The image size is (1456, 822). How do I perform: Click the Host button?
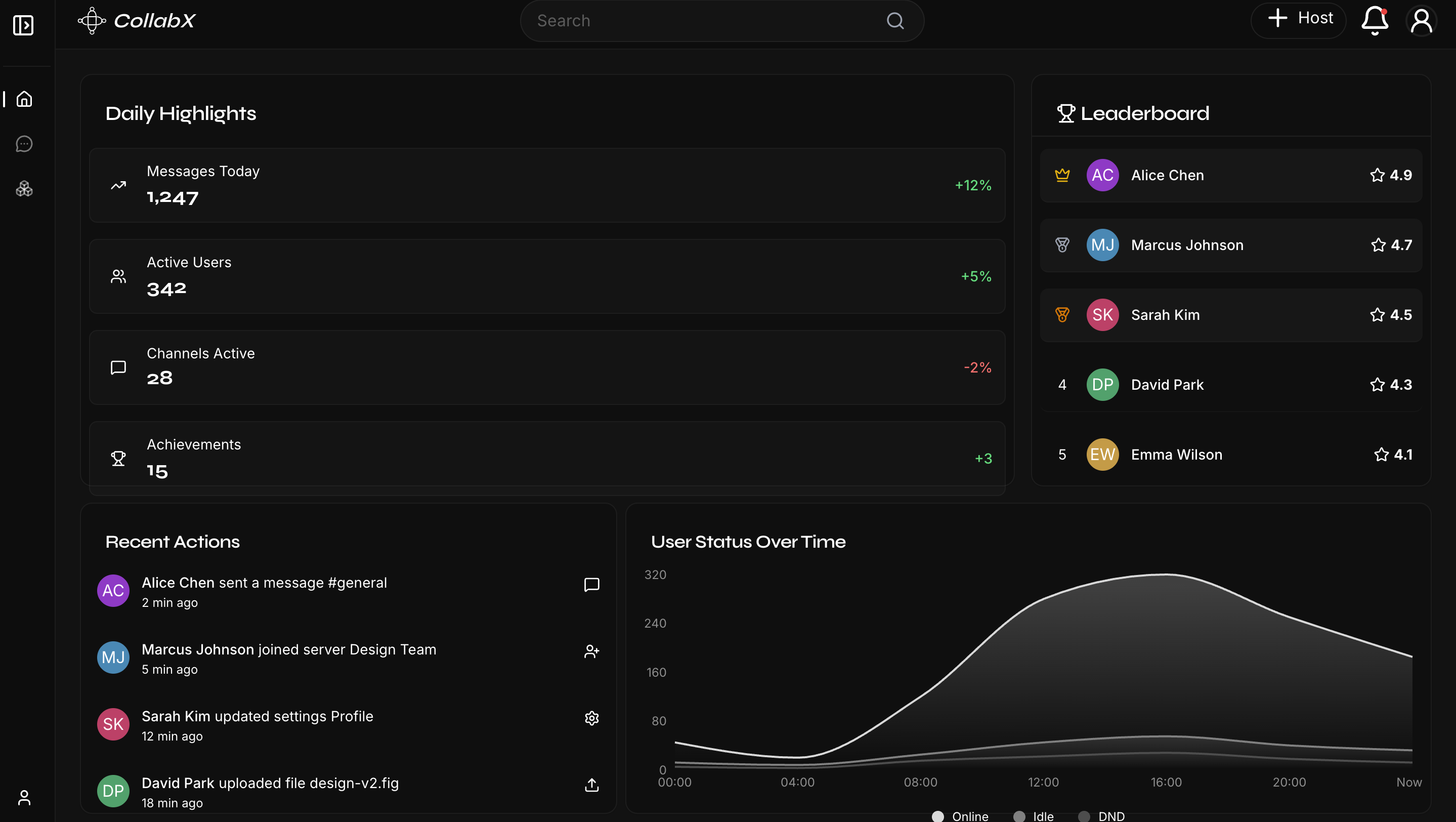click(x=1298, y=20)
